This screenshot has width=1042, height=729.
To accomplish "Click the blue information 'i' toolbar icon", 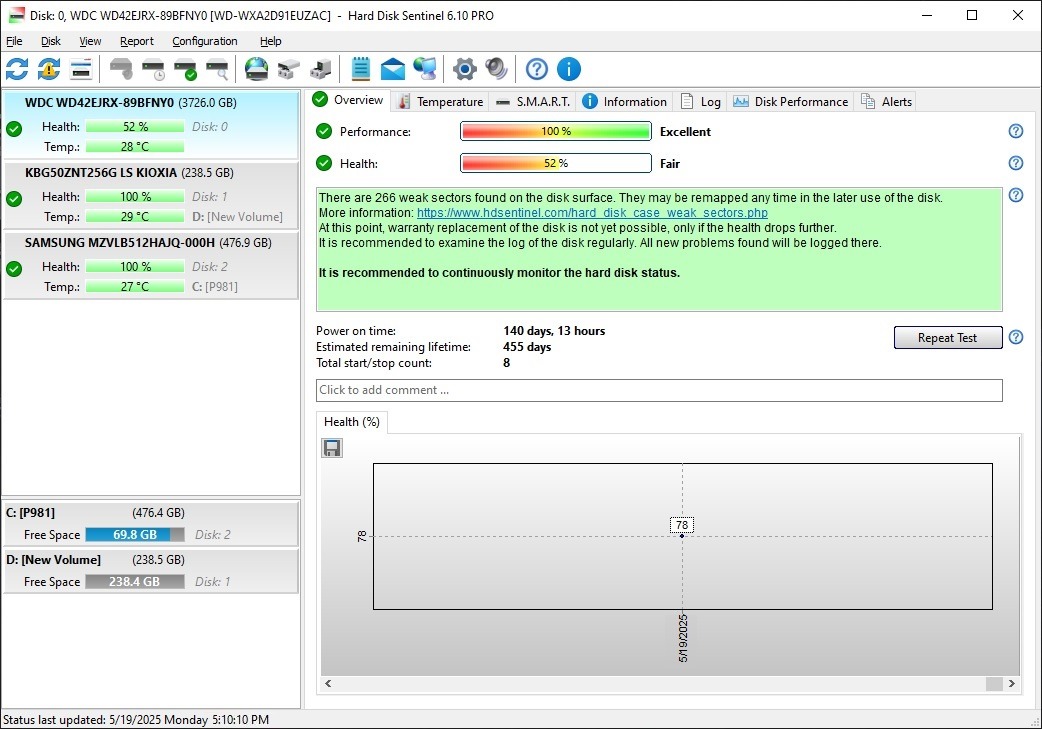I will point(569,69).
